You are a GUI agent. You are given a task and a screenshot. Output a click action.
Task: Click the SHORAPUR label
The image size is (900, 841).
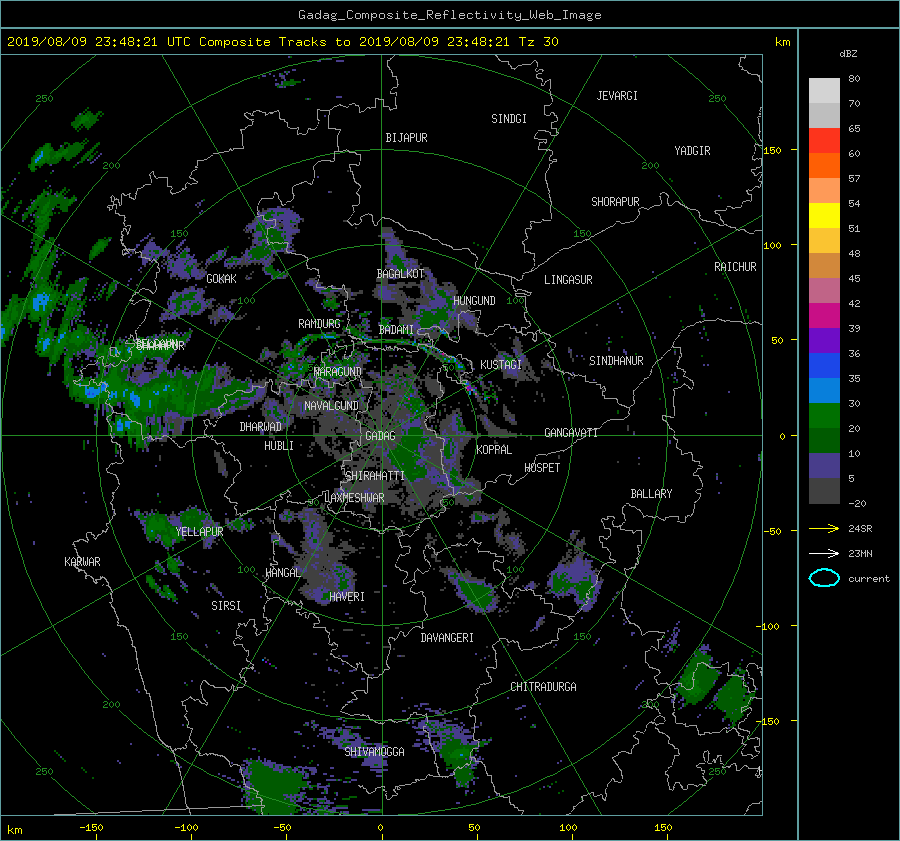pos(615,202)
